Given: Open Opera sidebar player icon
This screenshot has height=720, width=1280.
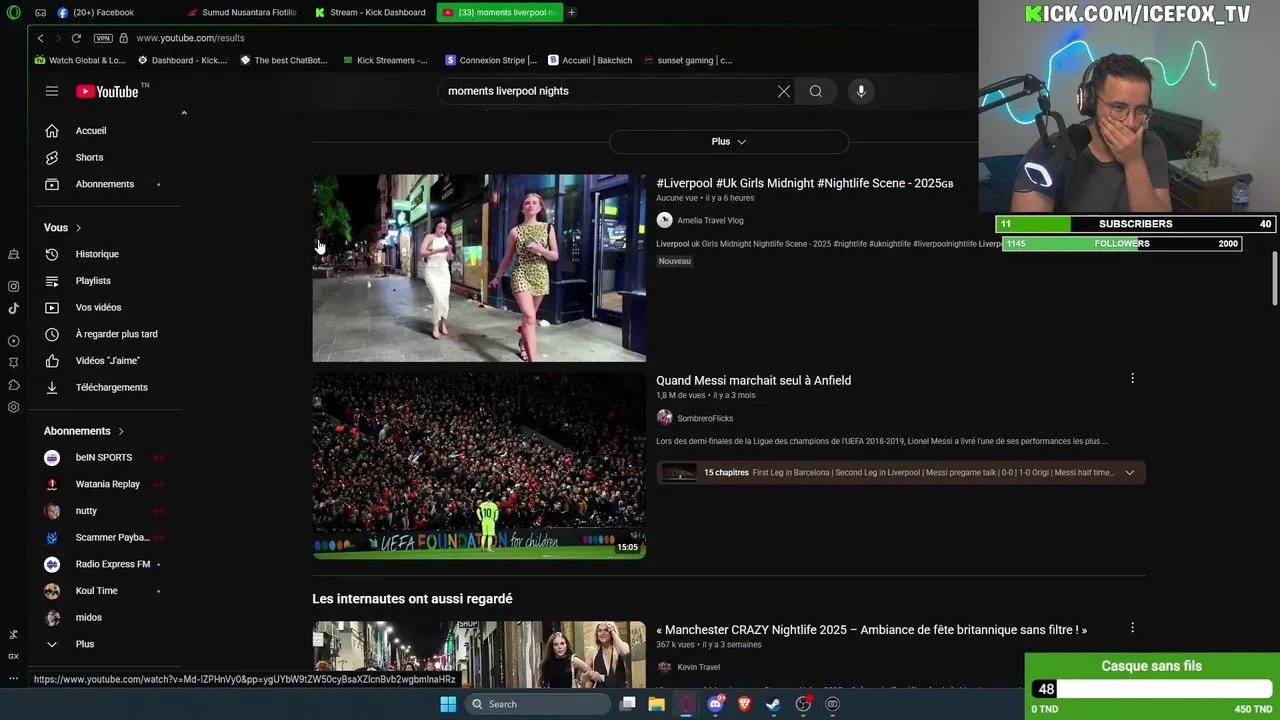Looking at the screenshot, I should pyautogui.click(x=13, y=341).
